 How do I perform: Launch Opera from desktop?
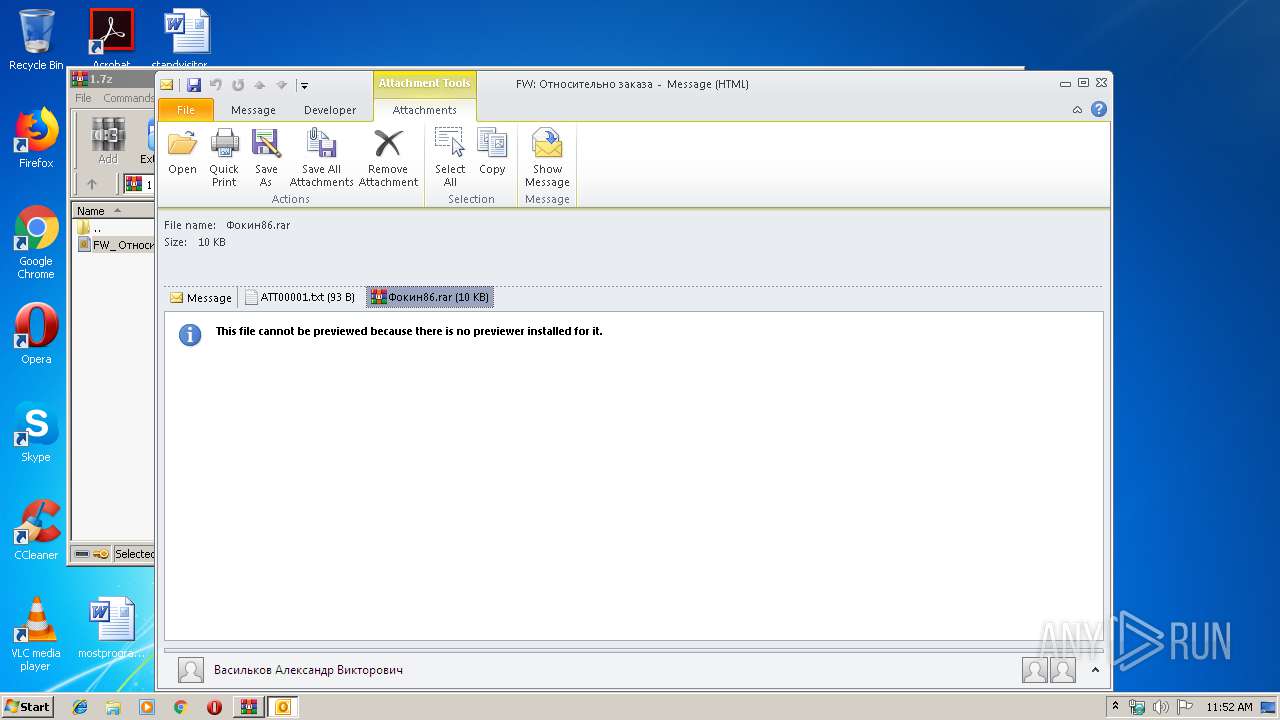click(x=36, y=334)
